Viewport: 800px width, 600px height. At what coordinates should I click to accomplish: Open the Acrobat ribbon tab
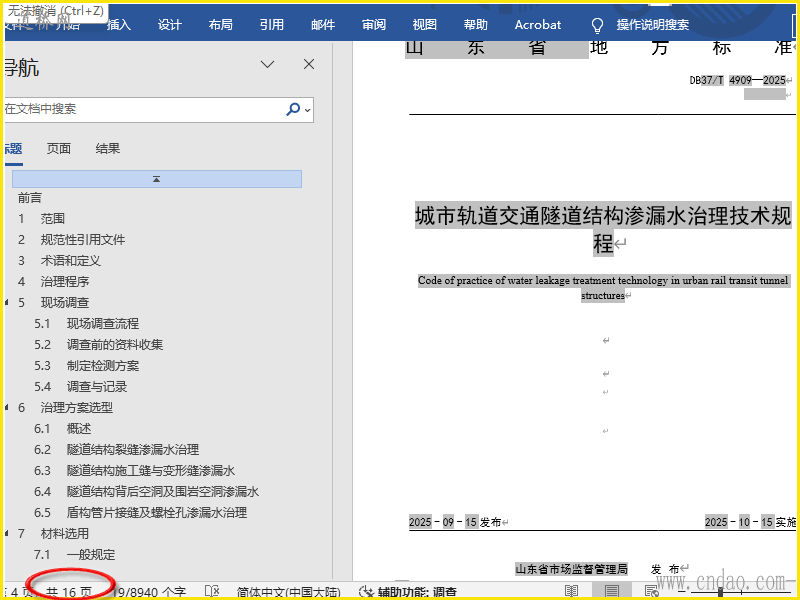[x=538, y=24]
